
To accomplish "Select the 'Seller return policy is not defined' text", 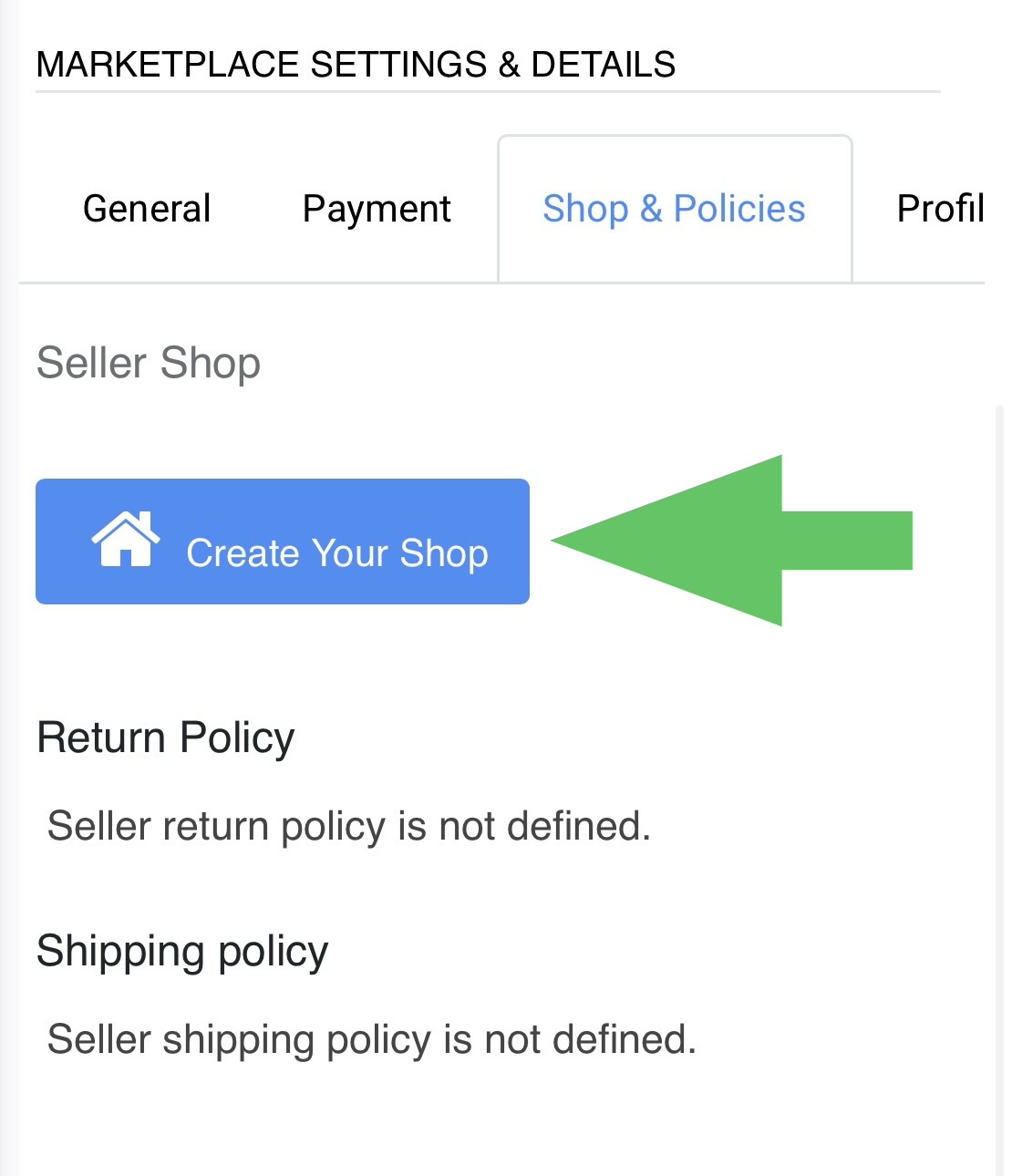I will 348,826.
